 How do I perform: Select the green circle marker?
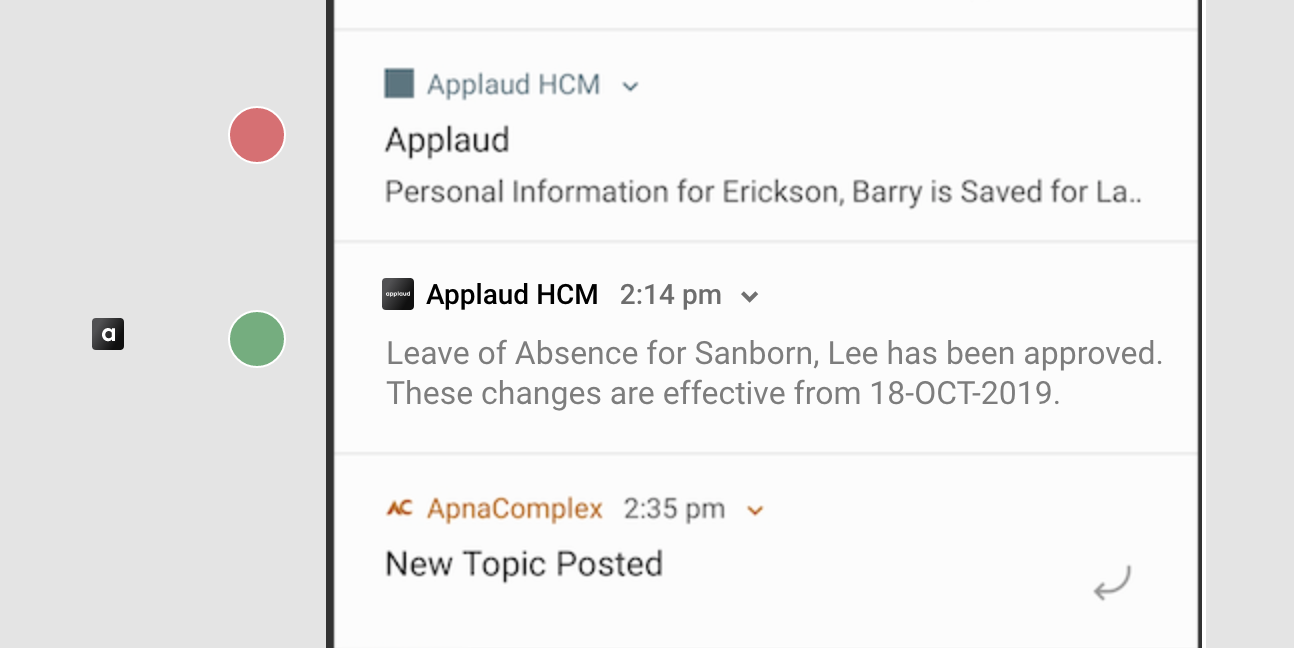(257, 339)
